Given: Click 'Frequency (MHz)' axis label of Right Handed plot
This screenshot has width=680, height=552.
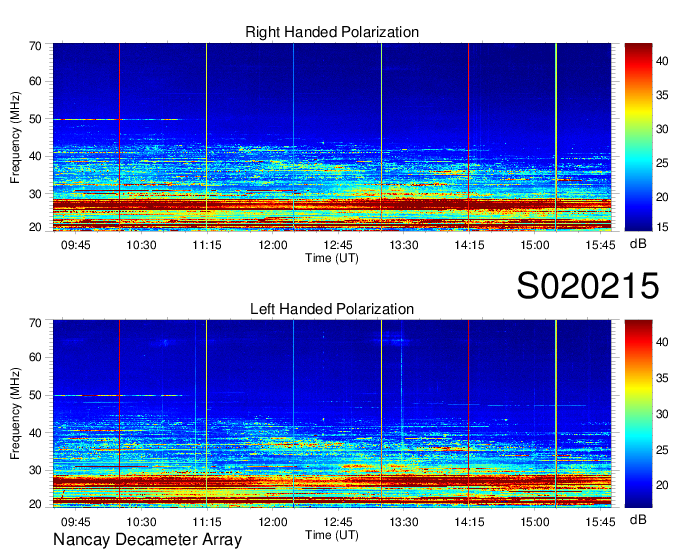Looking at the screenshot, I should pyautogui.click(x=15, y=137).
